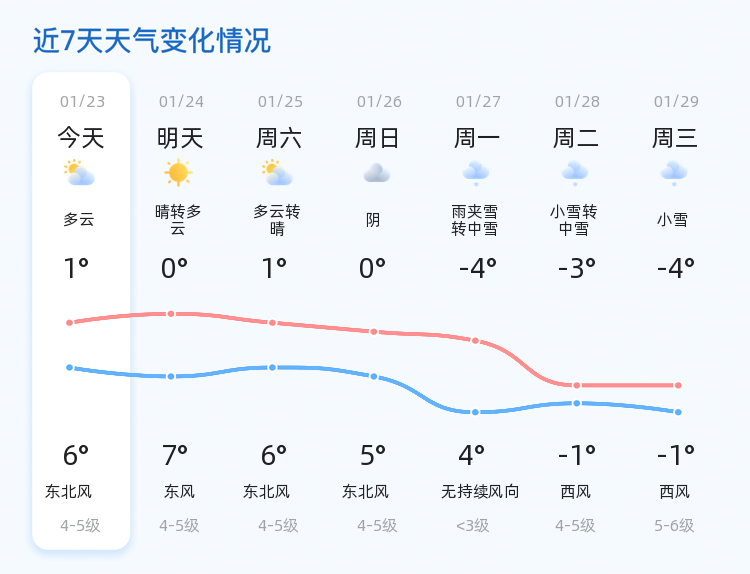The height and width of the screenshot is (574, 750).
Task: Click the overcast cloud icon for 周日
Action: 376,173
